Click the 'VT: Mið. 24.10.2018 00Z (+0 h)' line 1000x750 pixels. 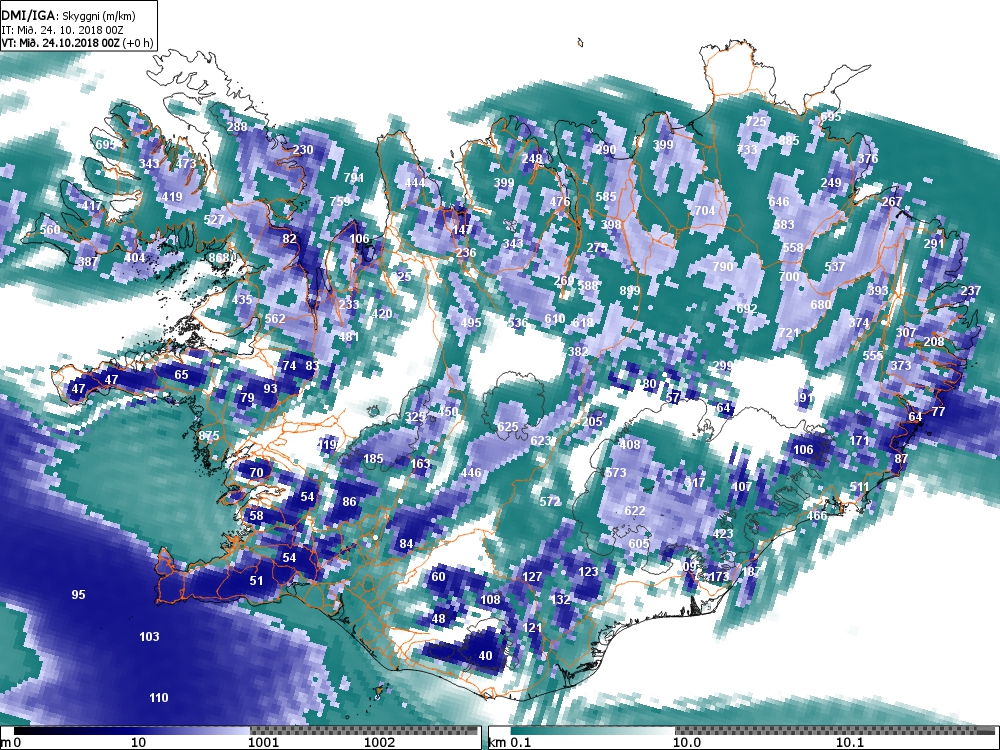77,43
